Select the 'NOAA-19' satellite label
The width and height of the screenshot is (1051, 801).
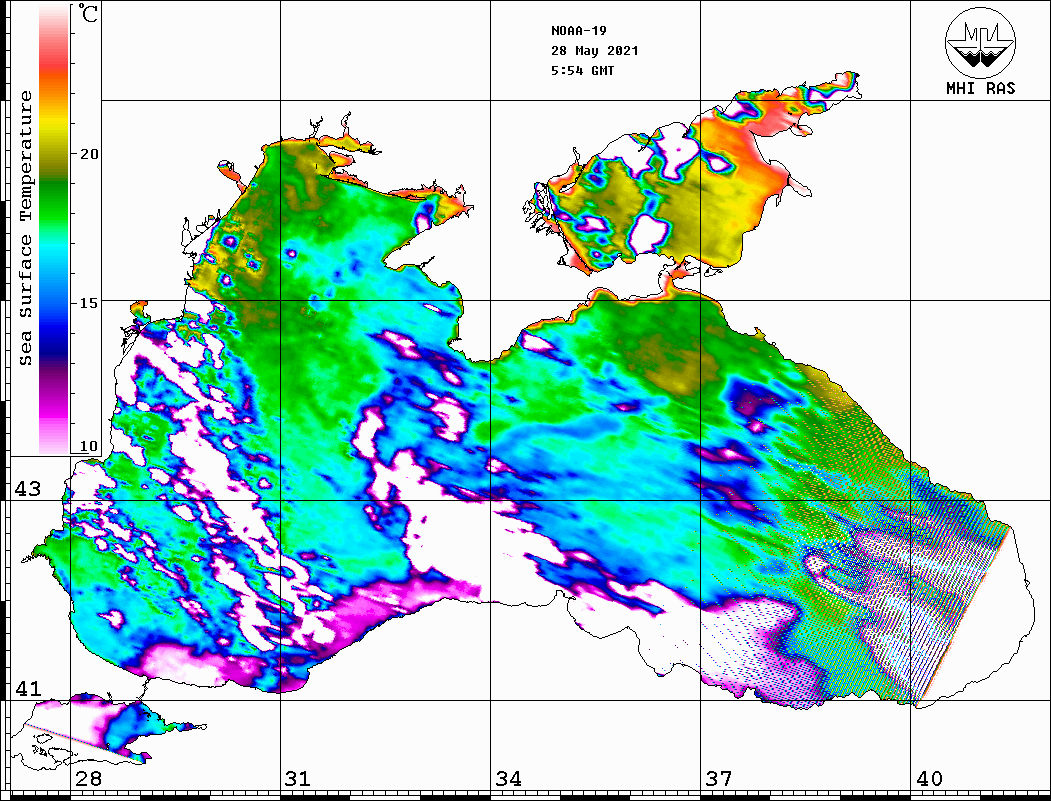pos(578,31)
